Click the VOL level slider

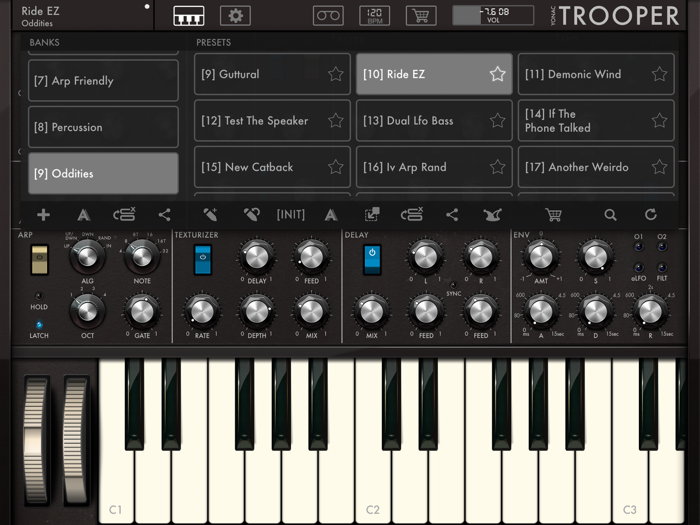pos(493,16)
